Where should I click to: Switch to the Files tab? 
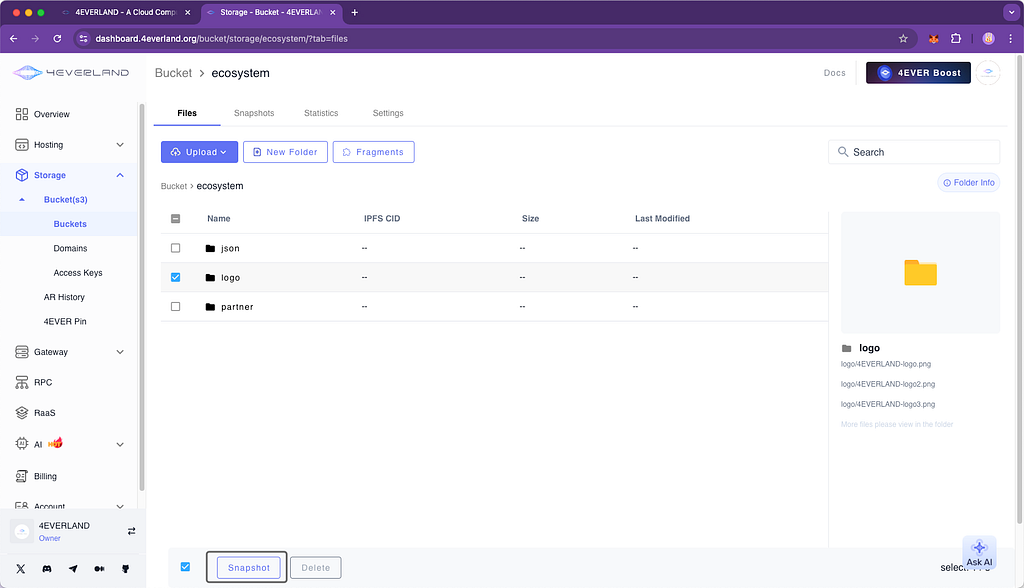[x=187, y=113]
